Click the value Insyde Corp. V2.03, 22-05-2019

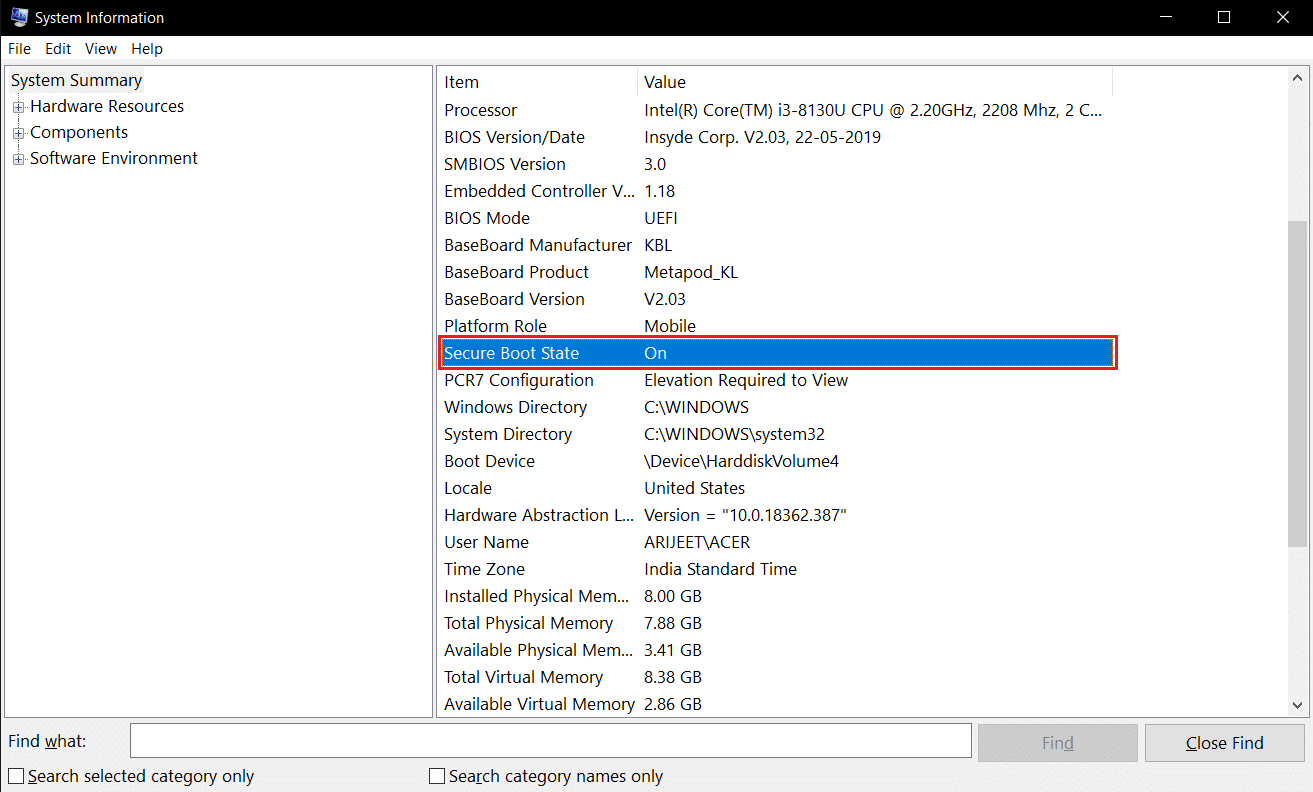pos(762,137)
